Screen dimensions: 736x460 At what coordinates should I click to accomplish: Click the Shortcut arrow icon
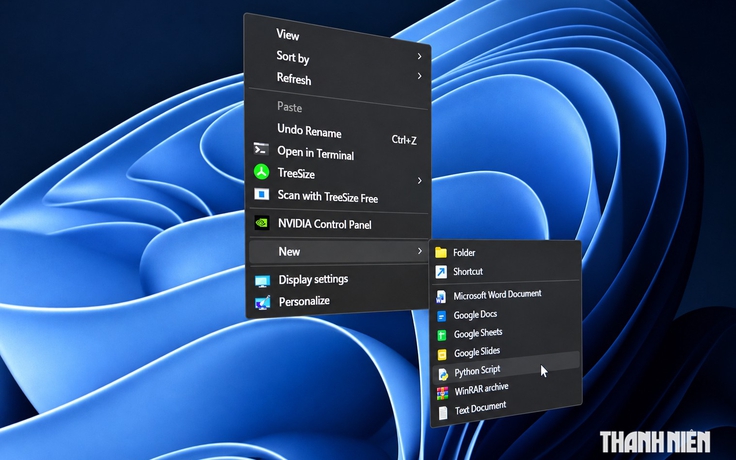(x=441, y=272)
